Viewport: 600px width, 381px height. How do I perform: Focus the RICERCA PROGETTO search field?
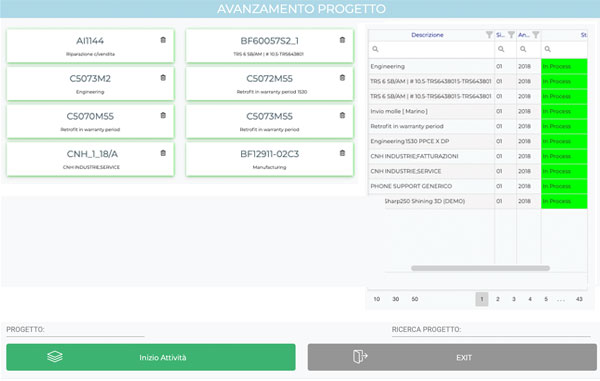491,330
